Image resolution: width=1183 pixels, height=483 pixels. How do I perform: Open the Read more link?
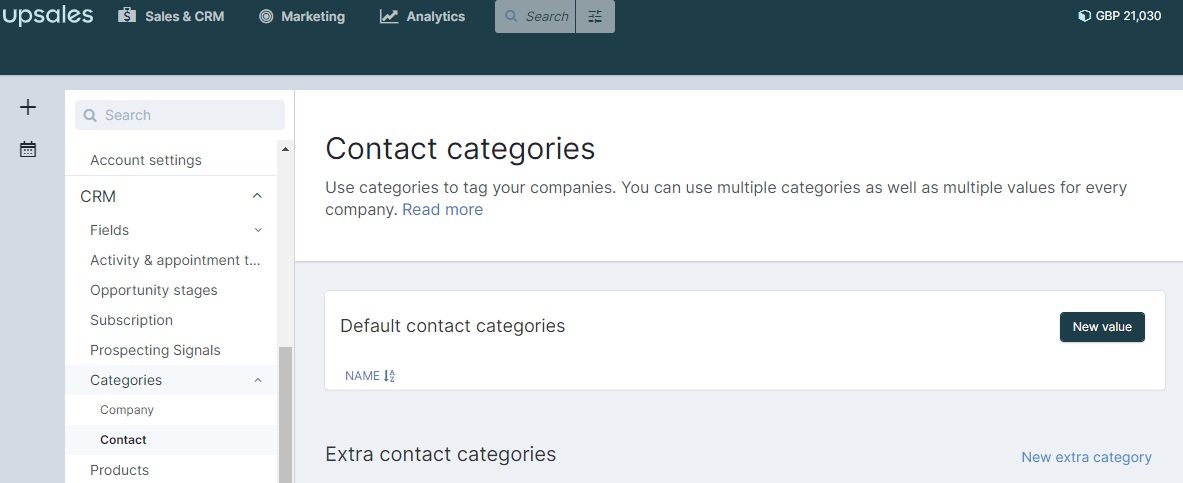[443, 210]
